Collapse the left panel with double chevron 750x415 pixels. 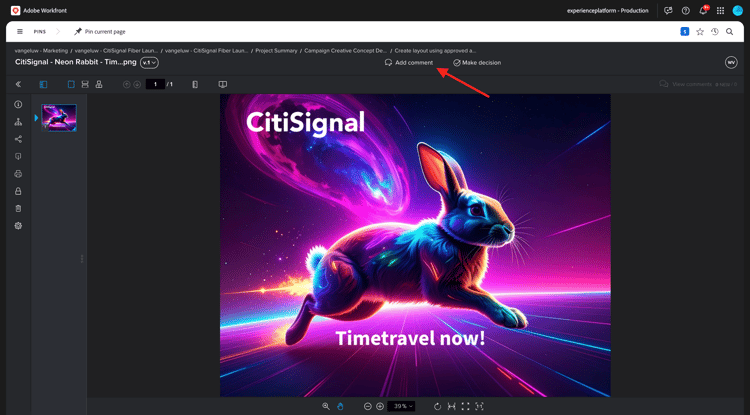18,84
